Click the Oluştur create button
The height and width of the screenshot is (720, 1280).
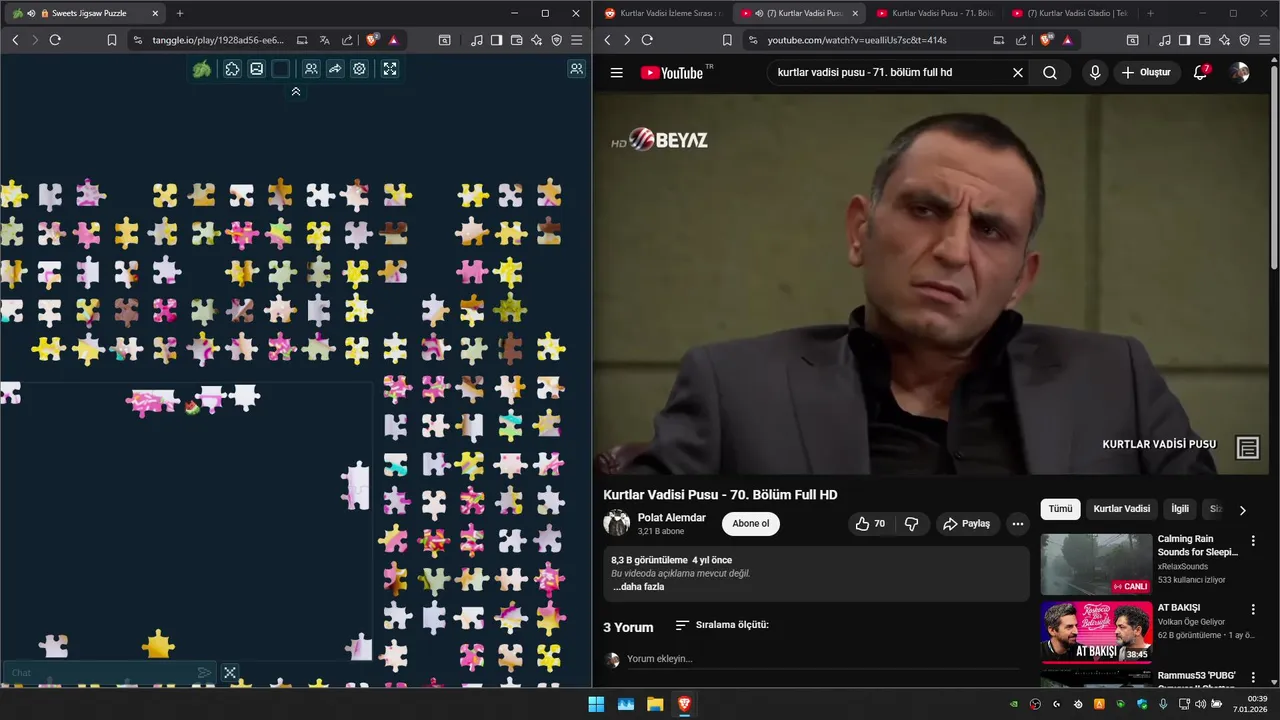1146,73
